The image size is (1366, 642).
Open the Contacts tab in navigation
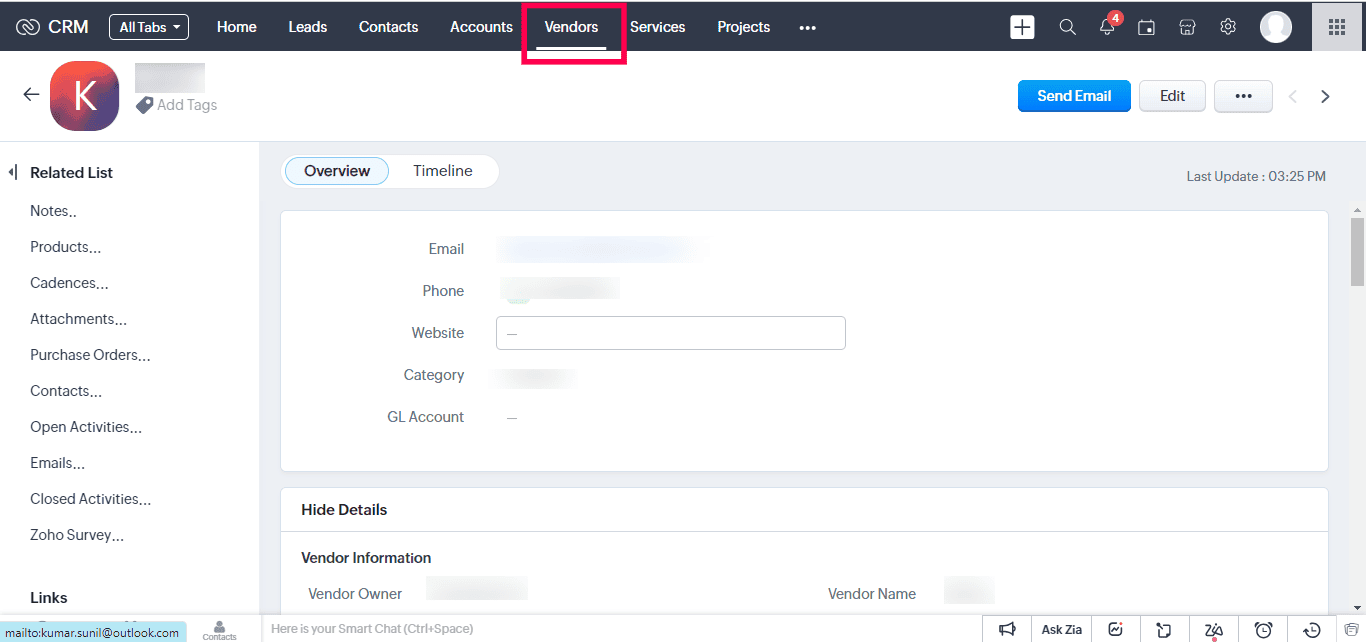(x=389, y=27)
